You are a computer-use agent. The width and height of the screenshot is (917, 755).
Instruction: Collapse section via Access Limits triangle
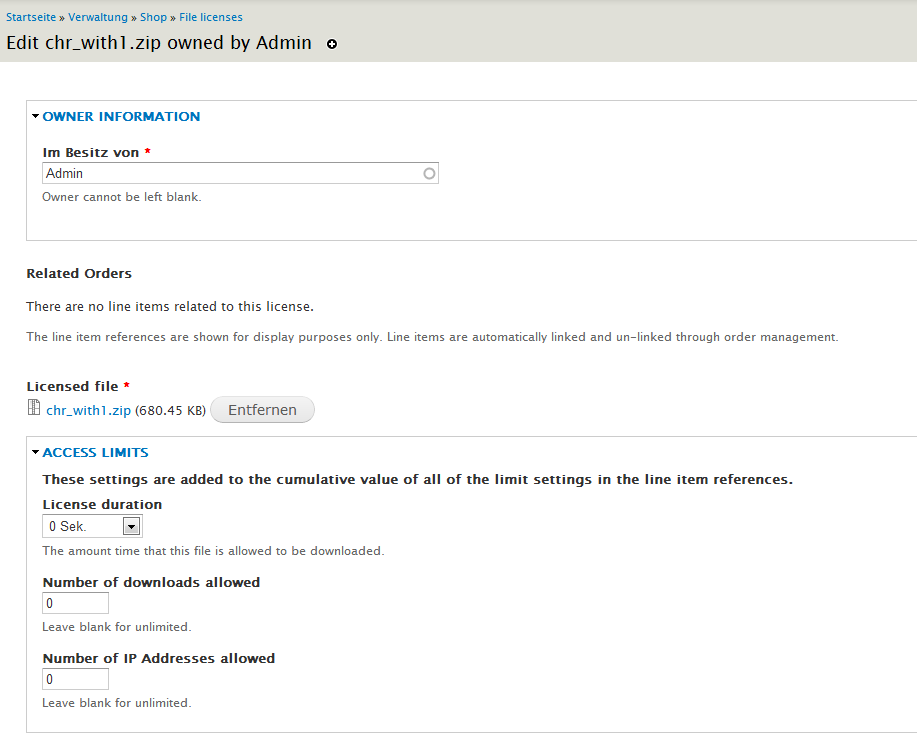click(35, 453)
